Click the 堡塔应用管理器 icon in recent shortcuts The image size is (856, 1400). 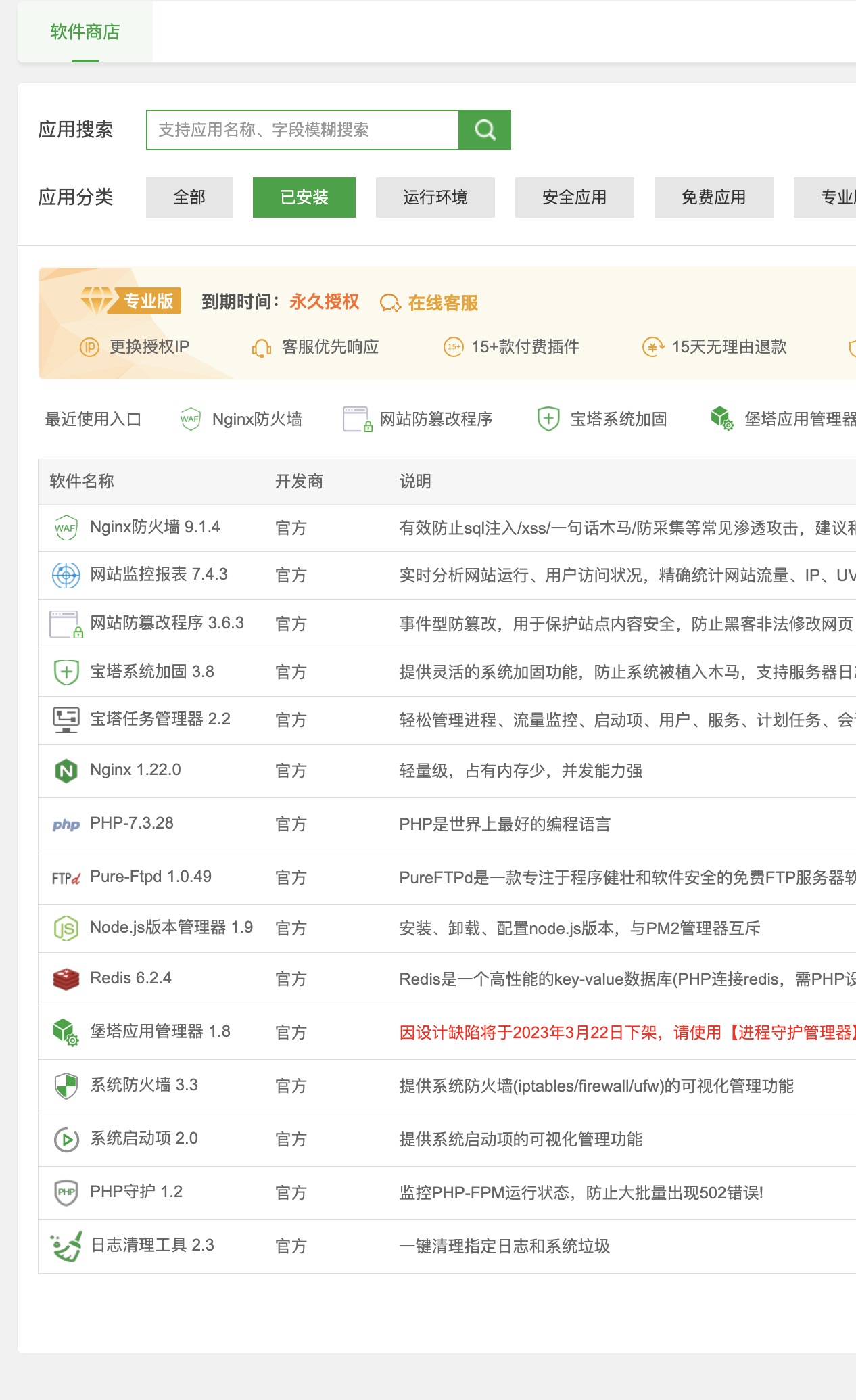[x=722, y=419]
